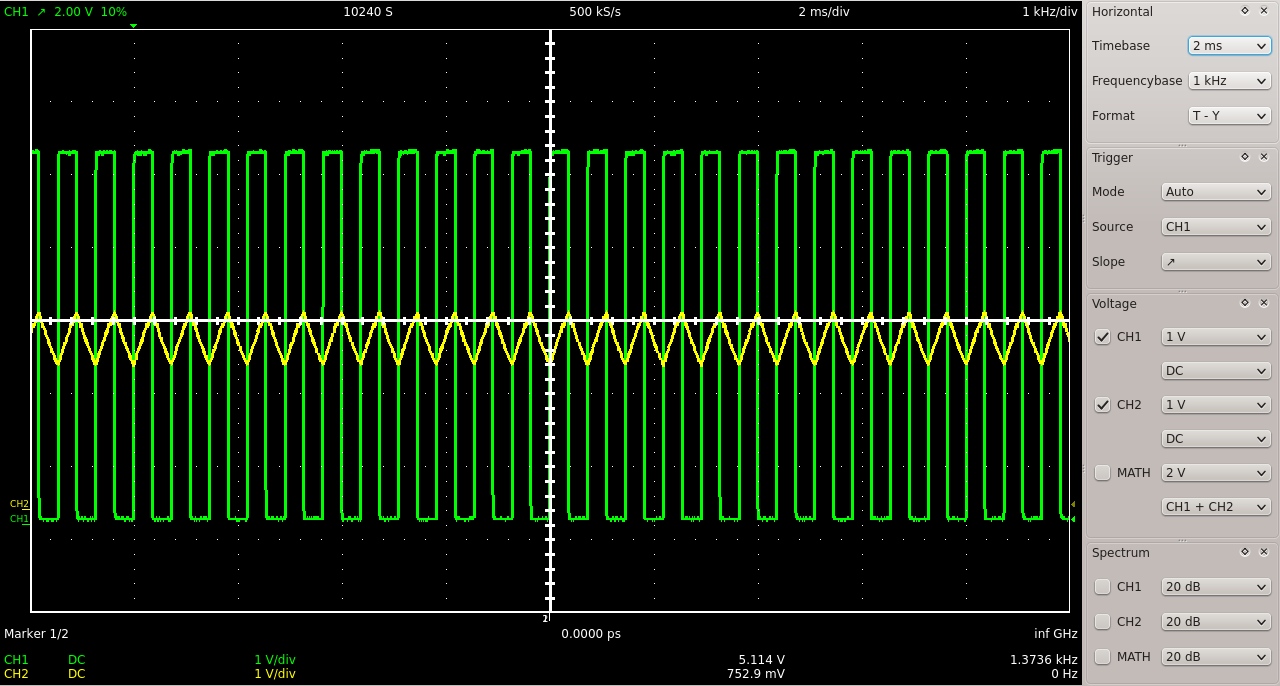Close the Trigger dock panel
Screen dimensions: 1280x686
[x=1264, y=157]
